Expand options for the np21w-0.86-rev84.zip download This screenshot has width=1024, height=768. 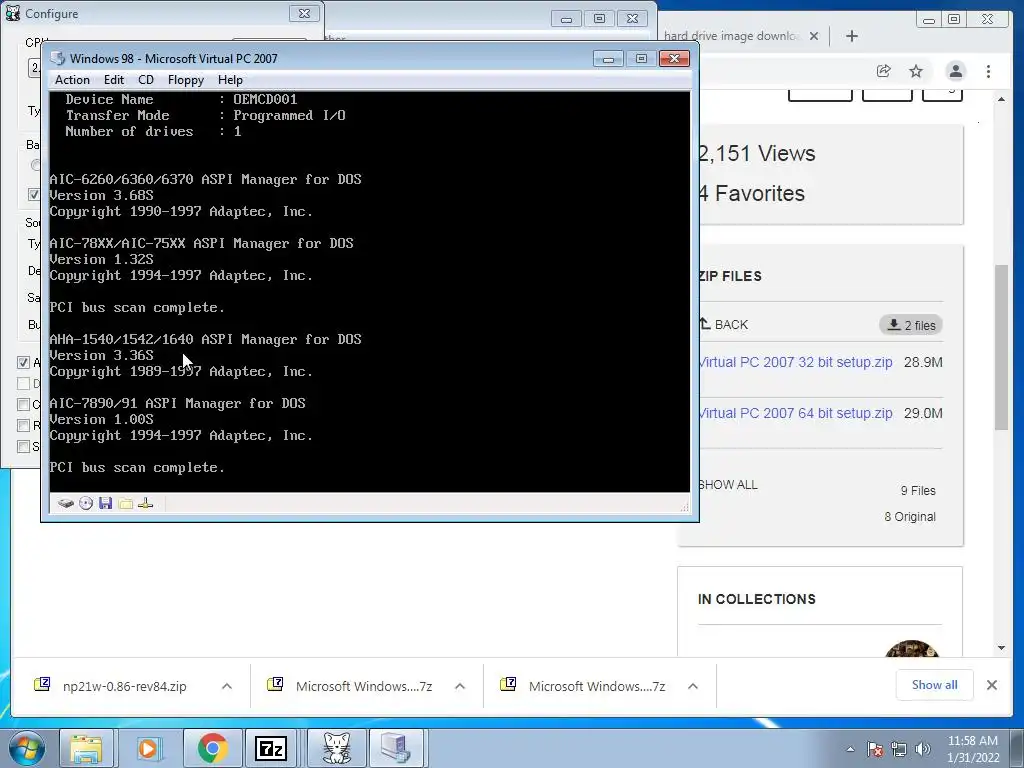click(x=227, y=686)
